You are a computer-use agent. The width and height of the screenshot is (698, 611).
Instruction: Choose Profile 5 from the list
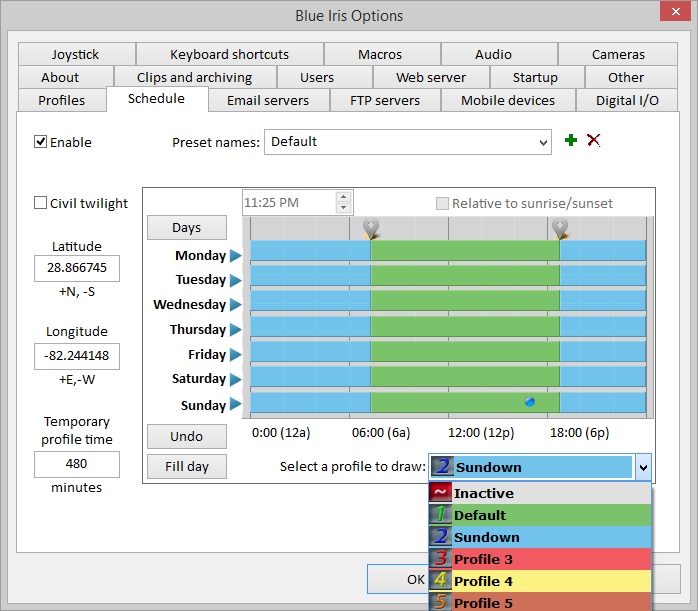pos(540,602)
